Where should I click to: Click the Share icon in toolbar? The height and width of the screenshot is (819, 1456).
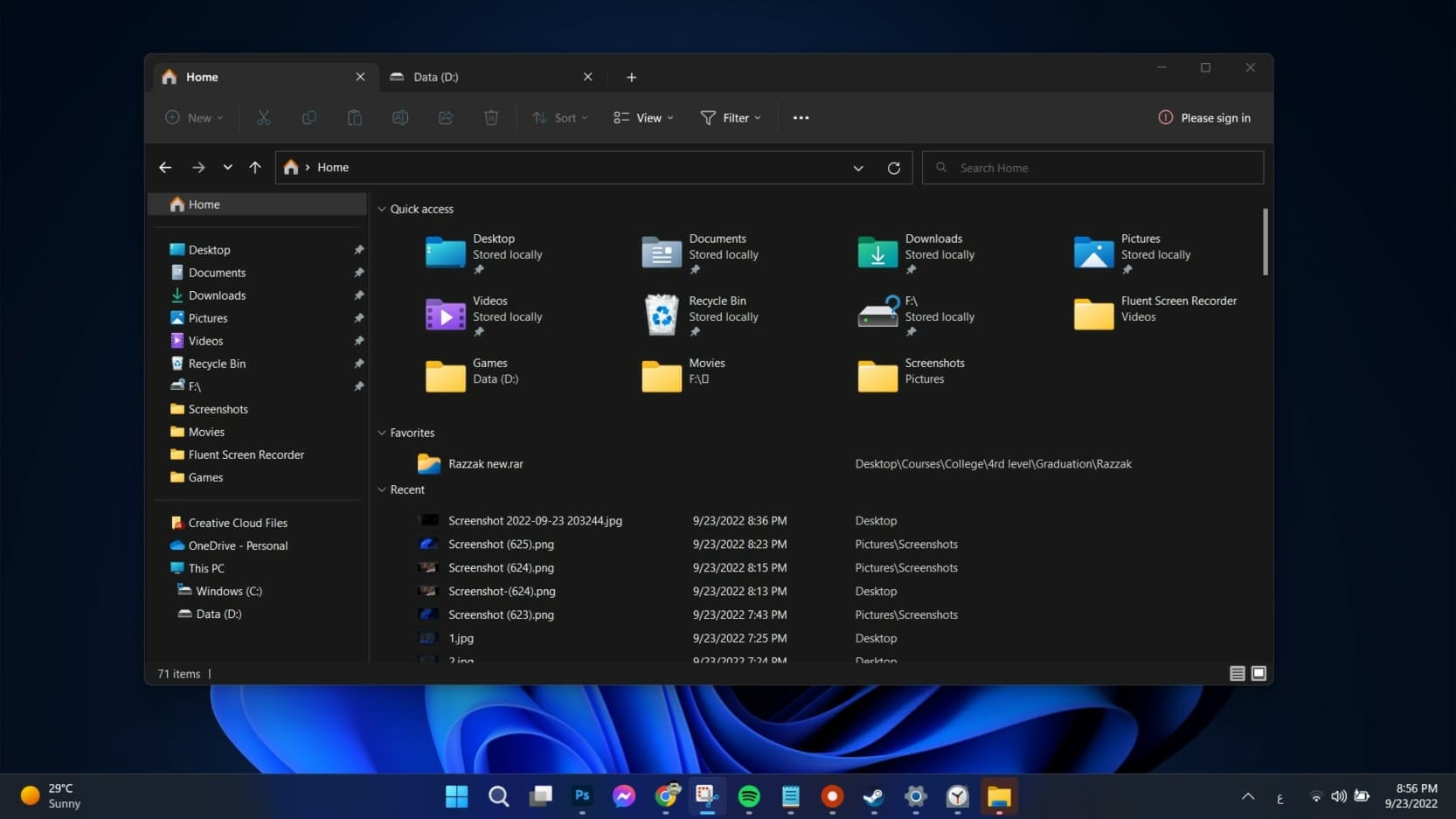point(446,118)
